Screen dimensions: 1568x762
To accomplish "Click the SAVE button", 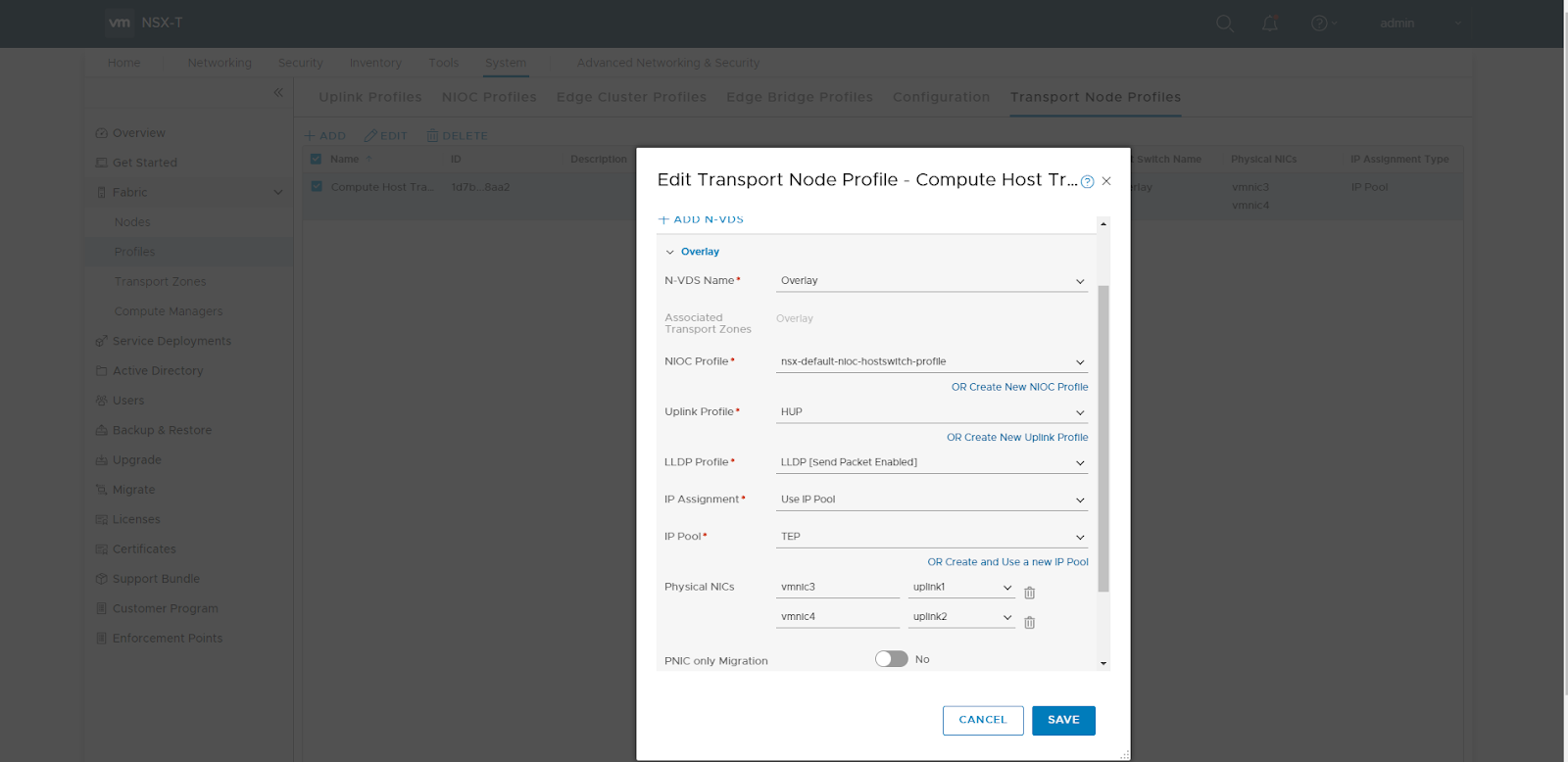I will pyautogui.click(x=1062, y=720).
